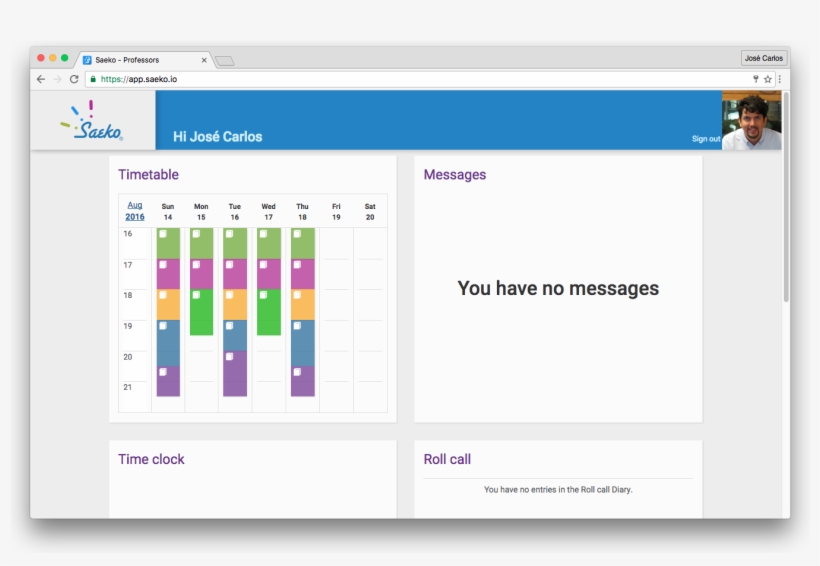This screenshot has height=566, width=820.
Task: Click the browser back arrow
Action: tap(41, 79)
